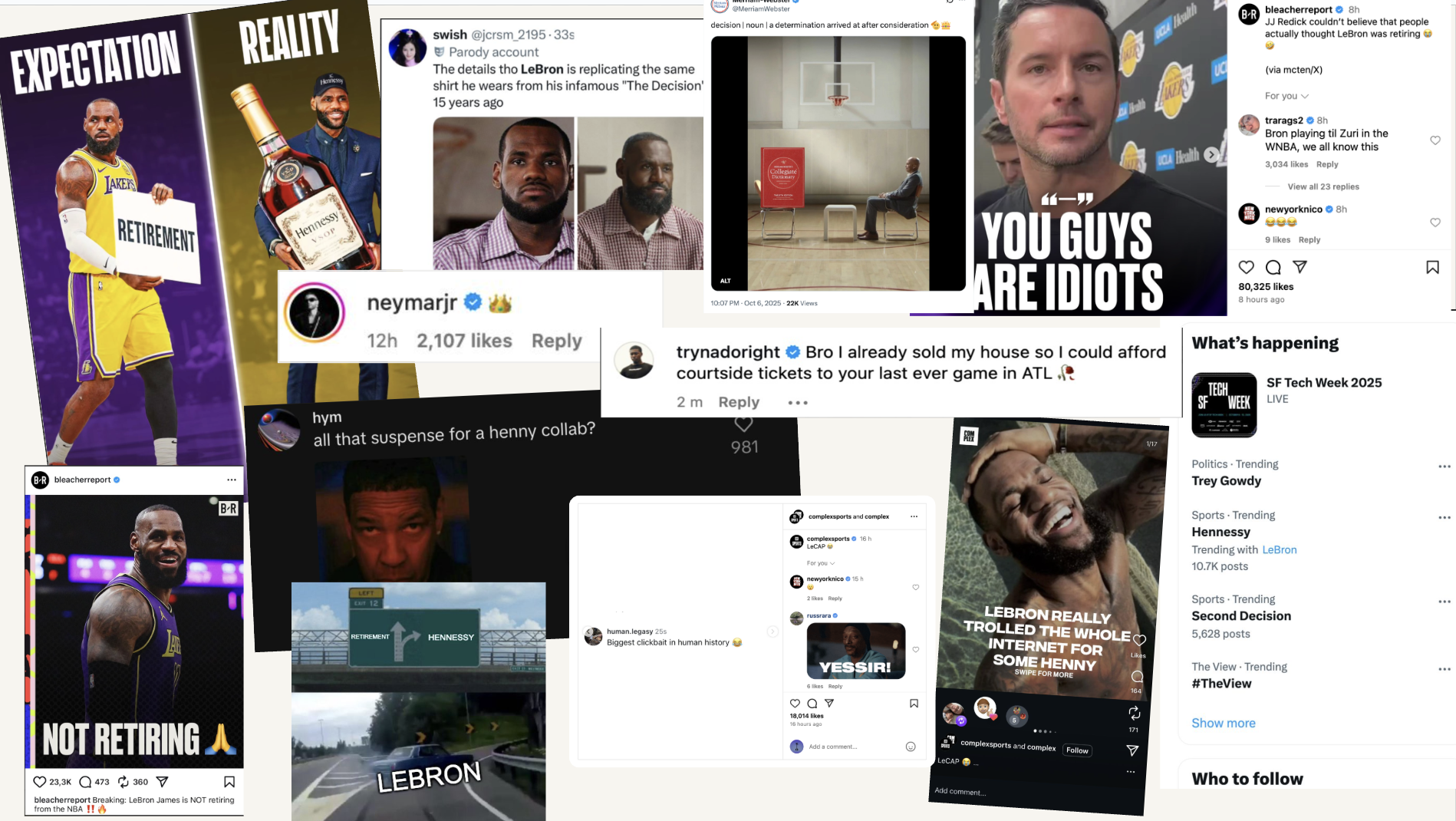Screen dimensions: 1456x821
Task: Reply to trynadoright's courtside tickets comment
Action: coord(738,402)
